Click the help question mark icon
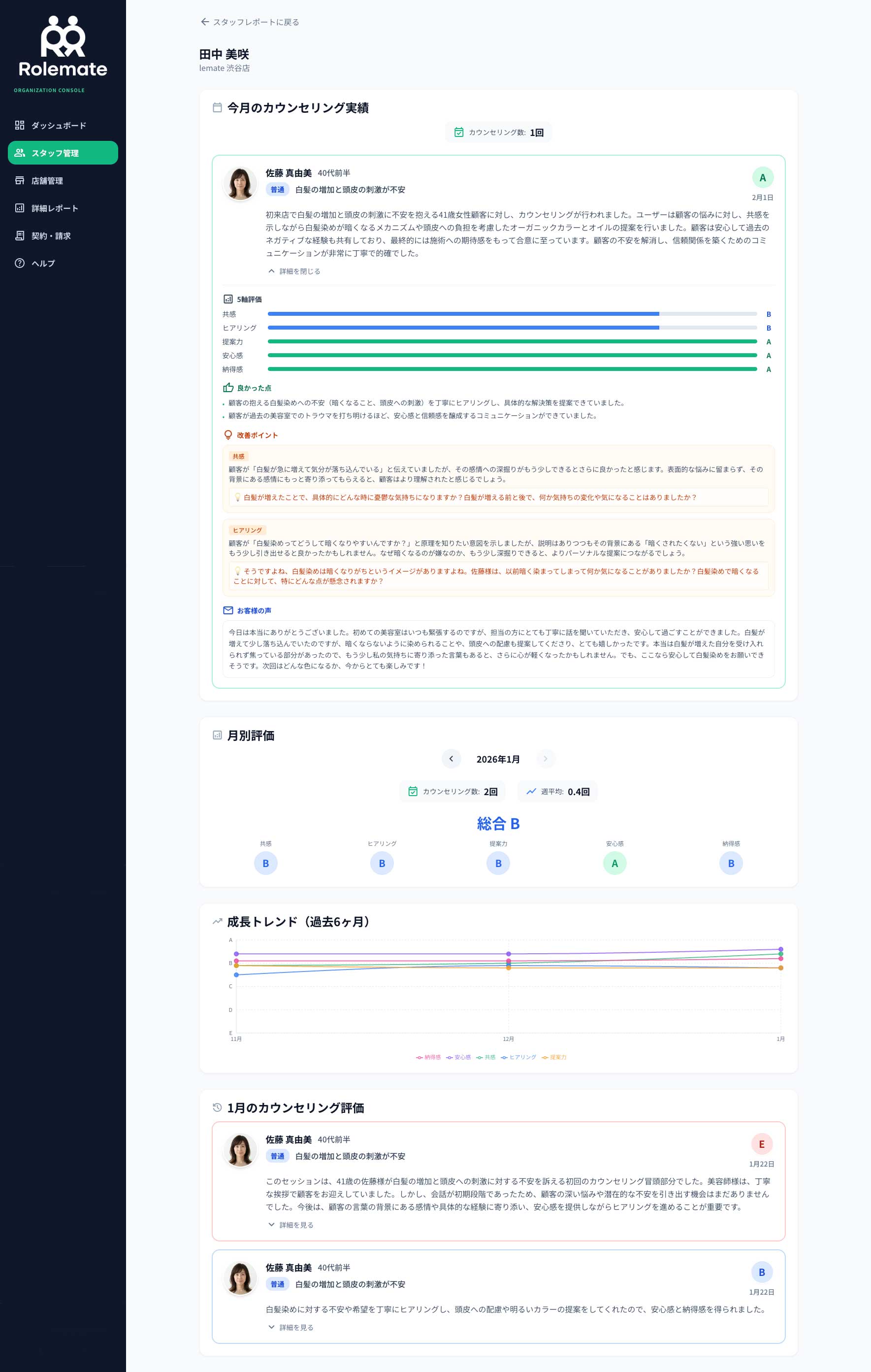Screen dimensions: 871x1372 coord(20,263)
